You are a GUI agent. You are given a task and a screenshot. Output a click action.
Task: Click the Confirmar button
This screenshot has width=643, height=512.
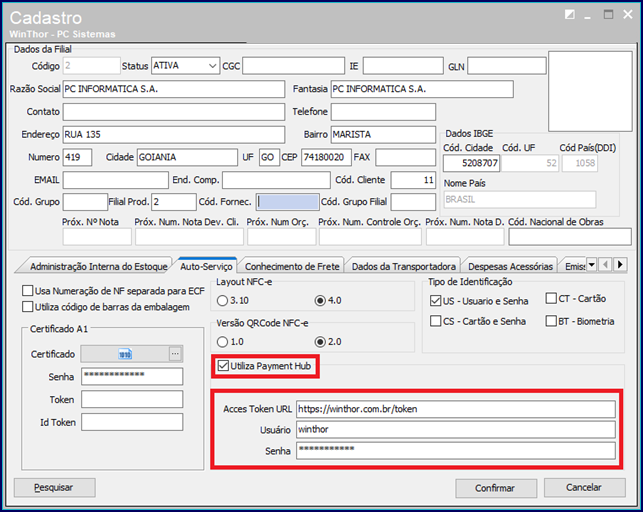[496, 488]
